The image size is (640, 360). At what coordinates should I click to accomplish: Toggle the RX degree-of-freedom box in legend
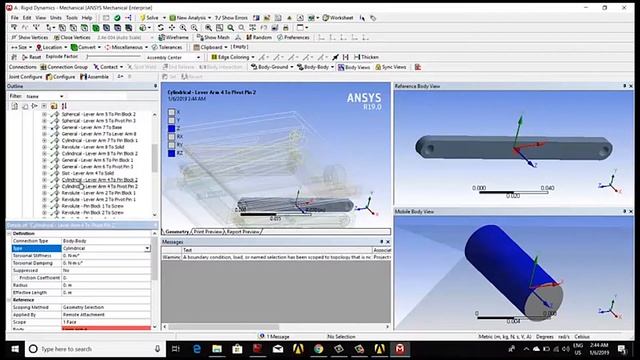171,137
